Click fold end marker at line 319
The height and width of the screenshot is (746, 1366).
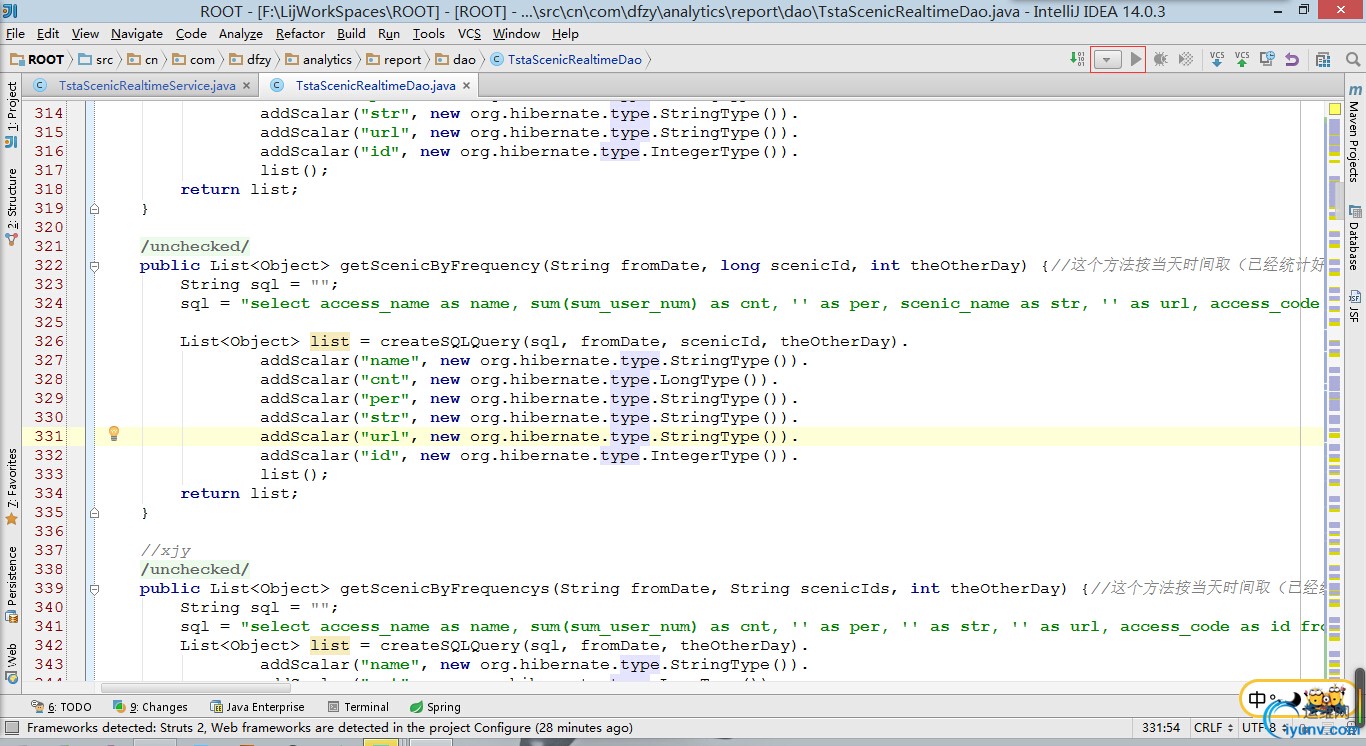(x=94, y=209)
